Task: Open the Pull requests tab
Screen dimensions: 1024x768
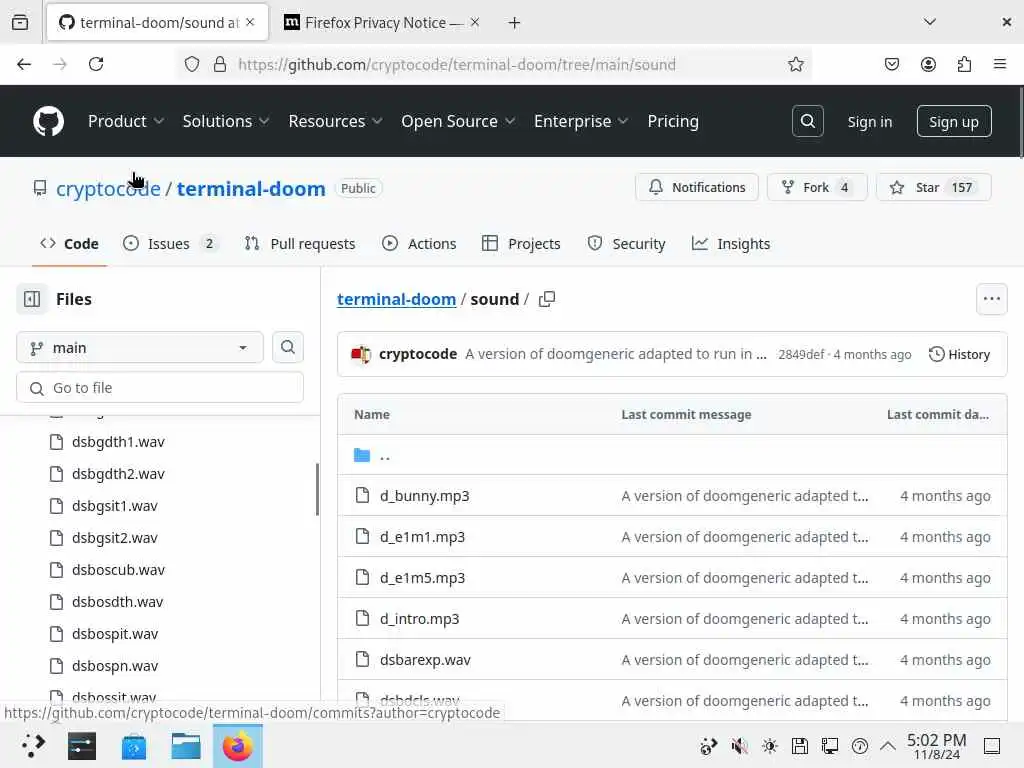Action: point(300,244)
